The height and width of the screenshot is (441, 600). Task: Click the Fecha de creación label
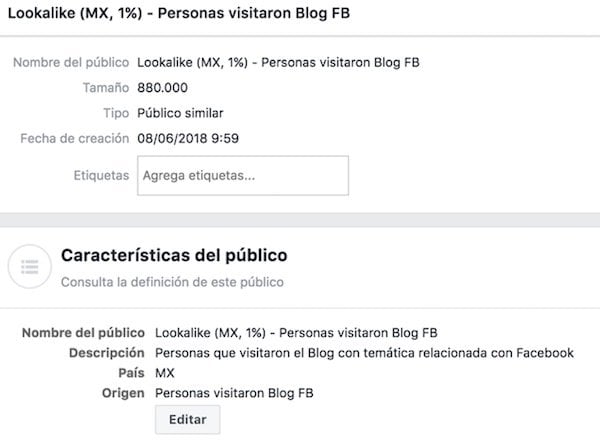pos(75,138)
